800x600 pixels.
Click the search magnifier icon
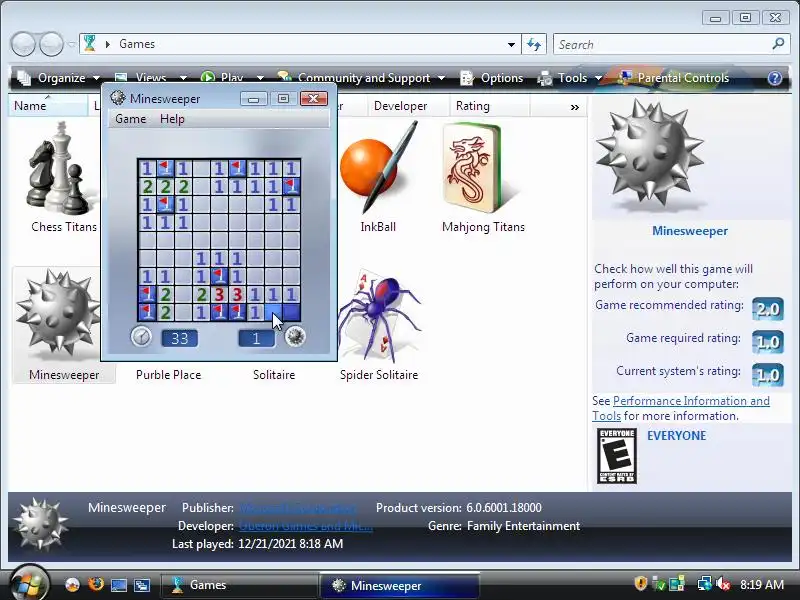coord(778,44)
